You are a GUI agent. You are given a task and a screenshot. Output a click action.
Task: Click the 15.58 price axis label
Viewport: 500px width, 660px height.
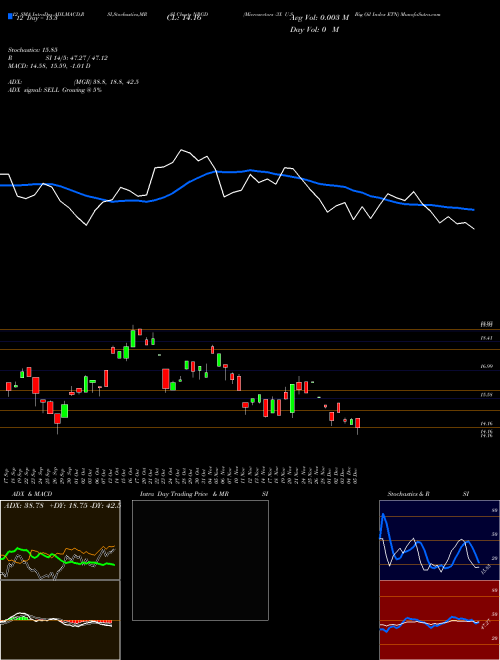pos(486,395)
